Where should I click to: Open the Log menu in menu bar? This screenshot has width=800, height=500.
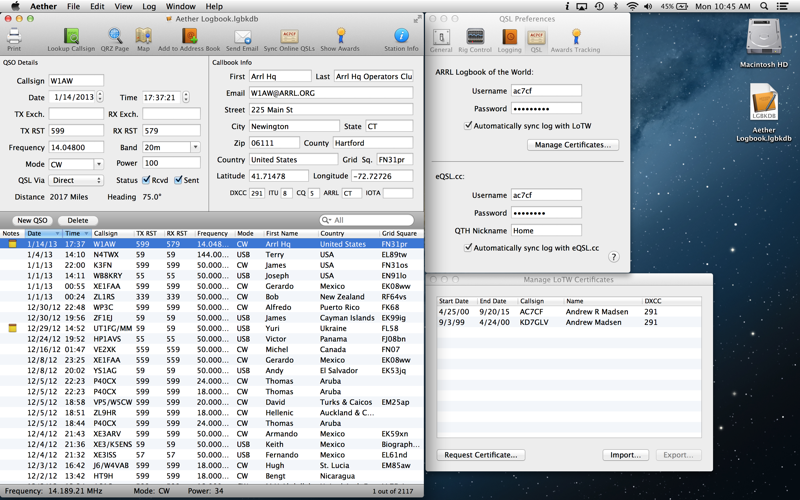(149, 6)
